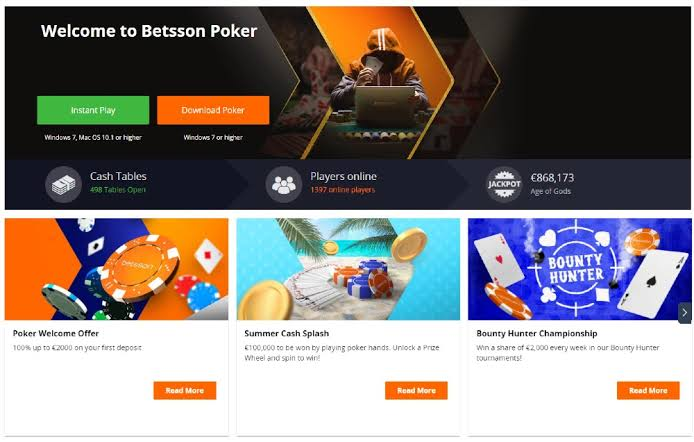Click the Bounty Hunter banner image
This screenshot has height=442, width=694.
579,269
